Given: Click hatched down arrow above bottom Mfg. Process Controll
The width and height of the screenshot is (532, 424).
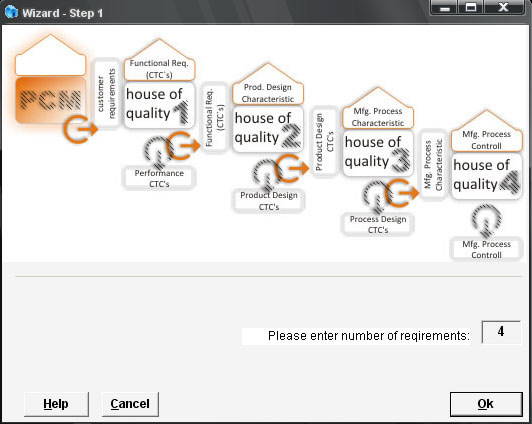Looking at the screenshot, I should click(x=487, y=220).
